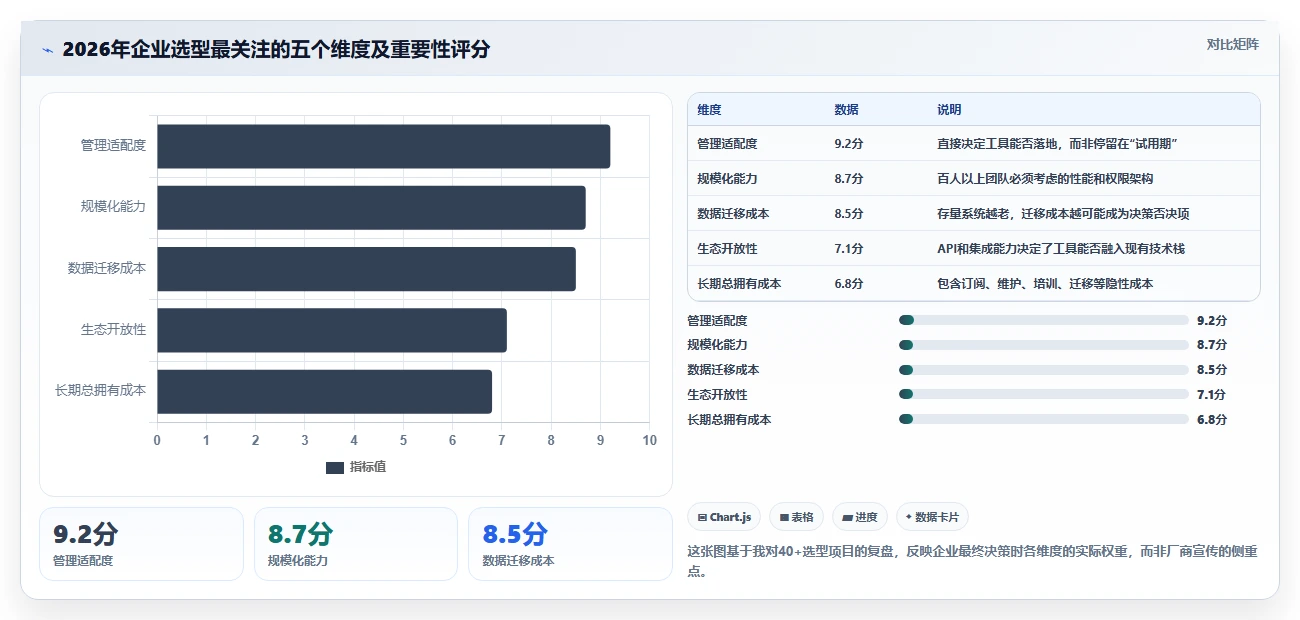Viewport: 1300px width, 620px height.
Task: Click the 长期总拥有成本 table row name
Action: [x=739, y=284]
